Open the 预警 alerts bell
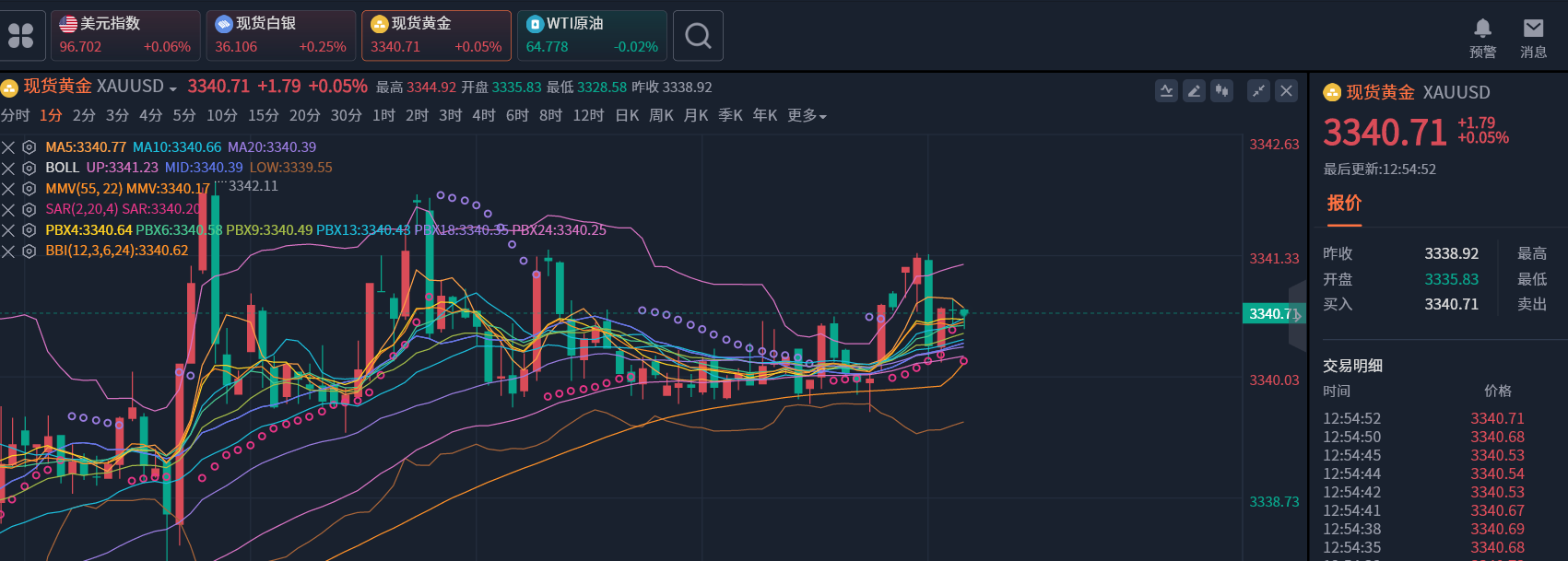 tap(1482, 38)
